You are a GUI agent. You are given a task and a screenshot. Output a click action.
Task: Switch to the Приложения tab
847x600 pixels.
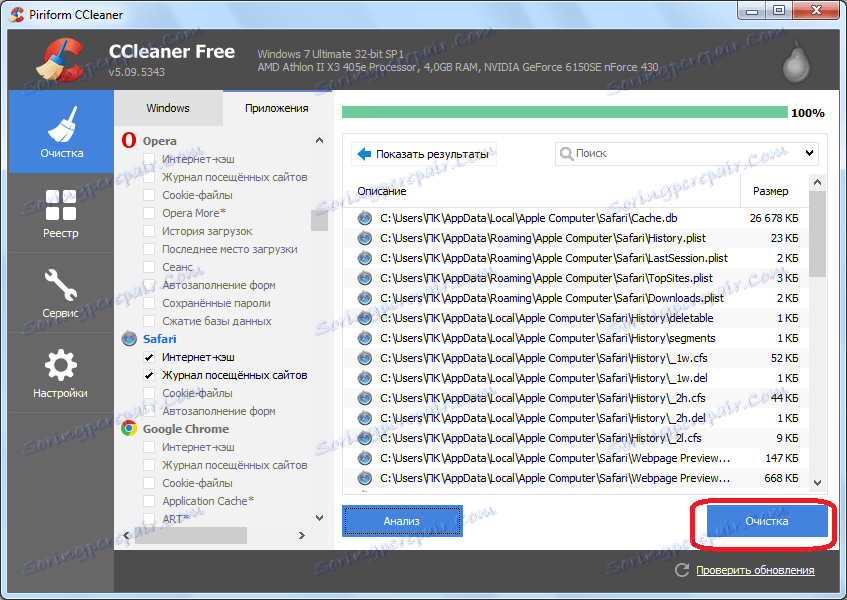277,108
